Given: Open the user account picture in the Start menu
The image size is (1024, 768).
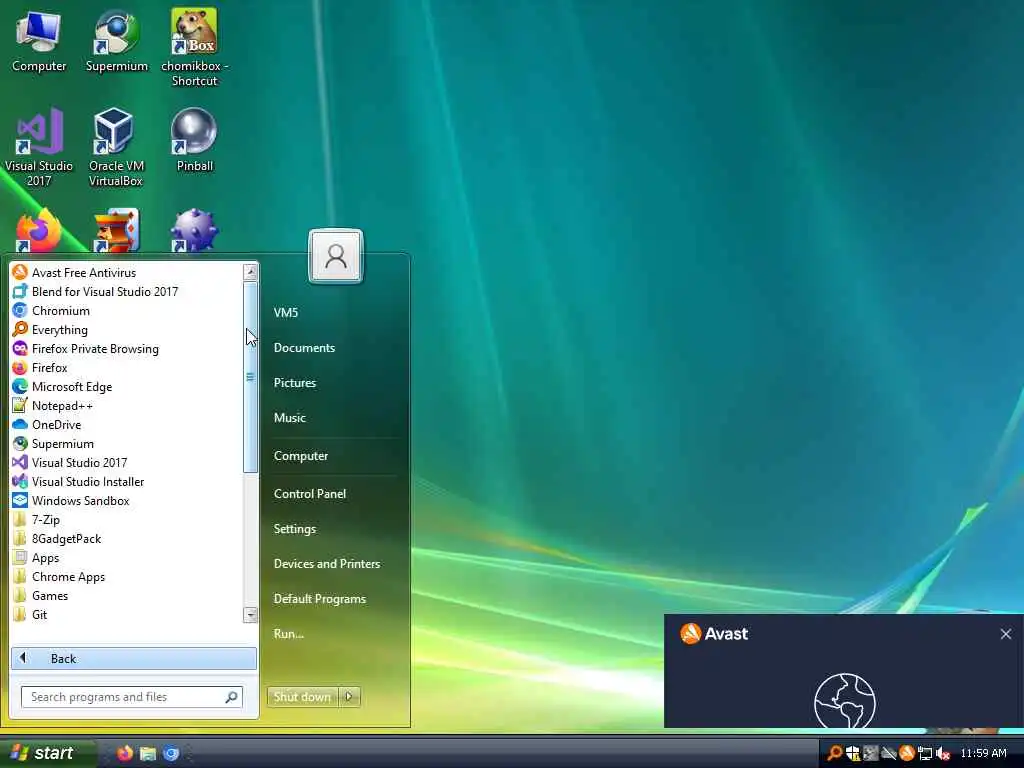Looking at the screenshot, I should point(336,256).
